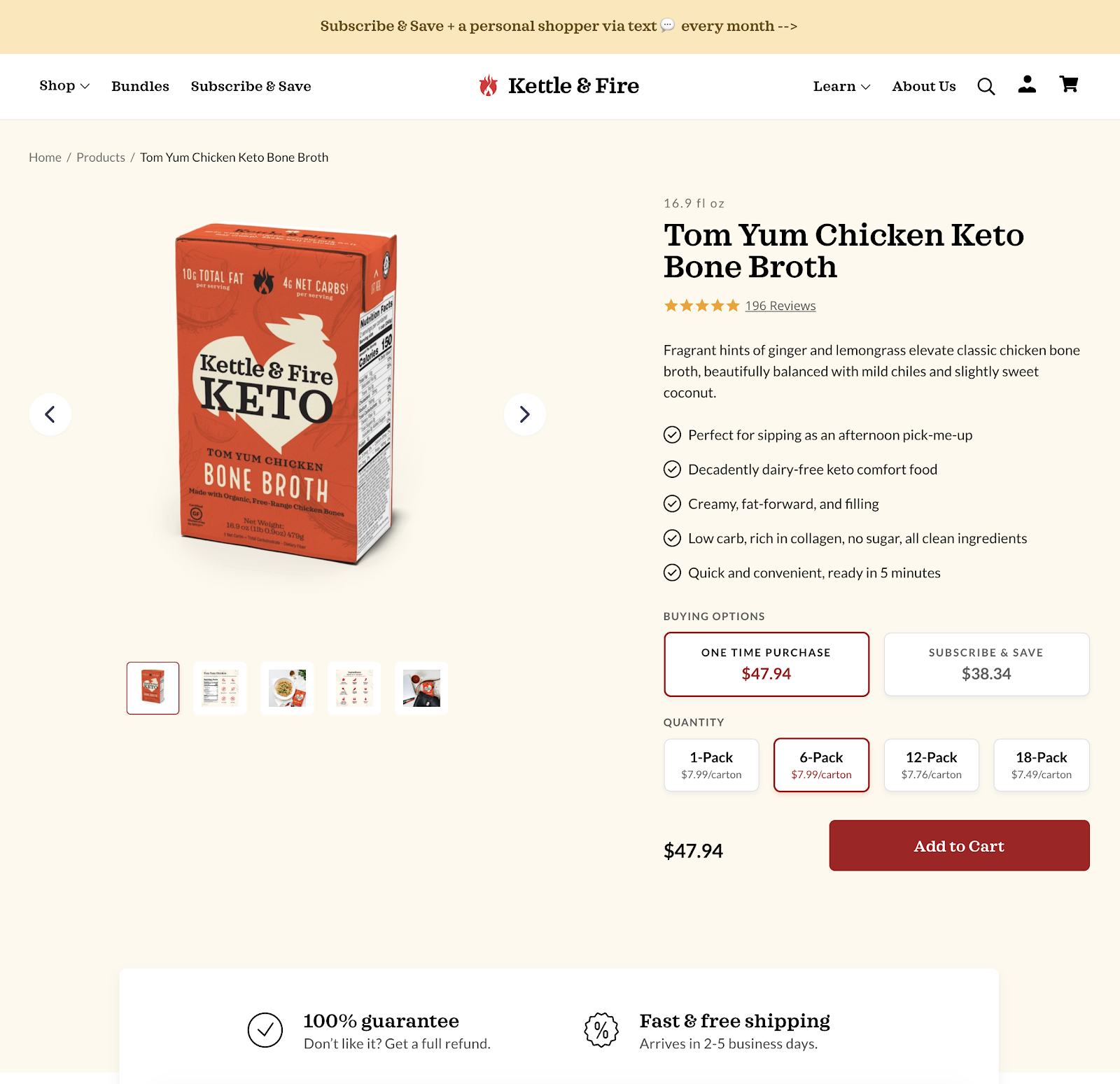Screen dimensions: 1120x1084
Task: Go to the Bundles page
Action: point(140,86)
